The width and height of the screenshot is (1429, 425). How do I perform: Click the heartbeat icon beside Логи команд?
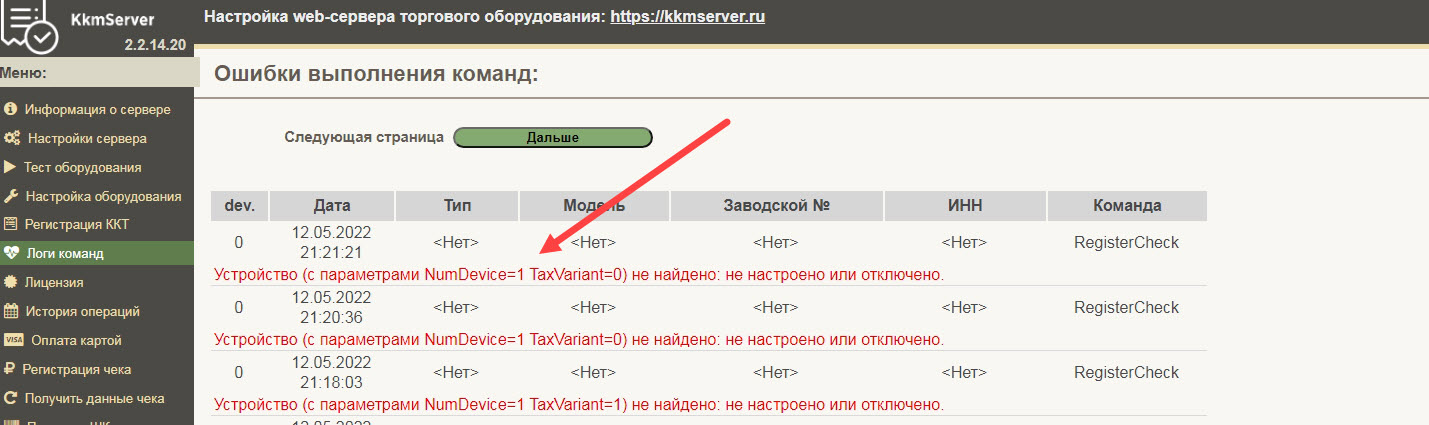(x=11, y=253)
